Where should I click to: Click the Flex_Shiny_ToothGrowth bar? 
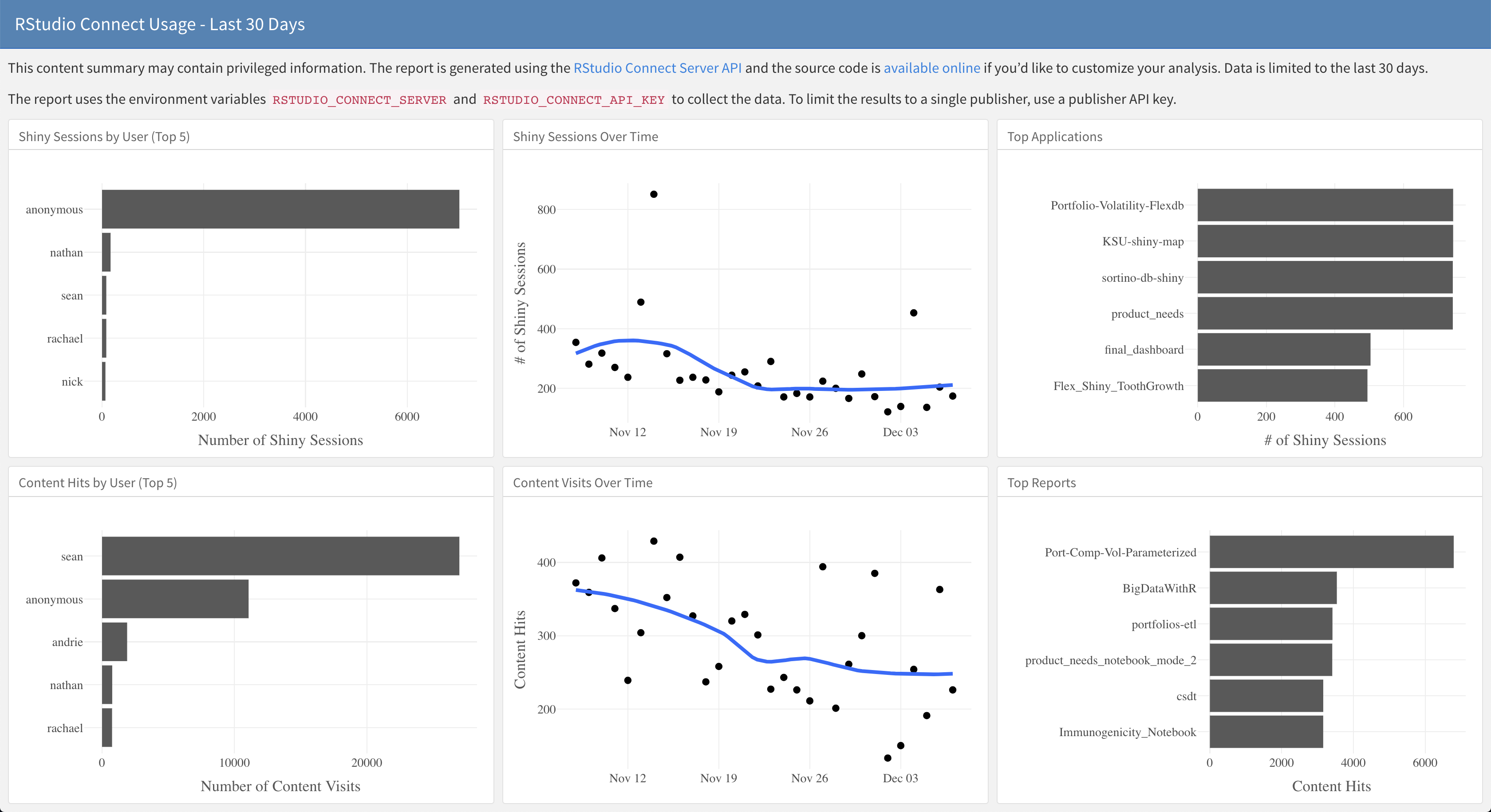1282,386
